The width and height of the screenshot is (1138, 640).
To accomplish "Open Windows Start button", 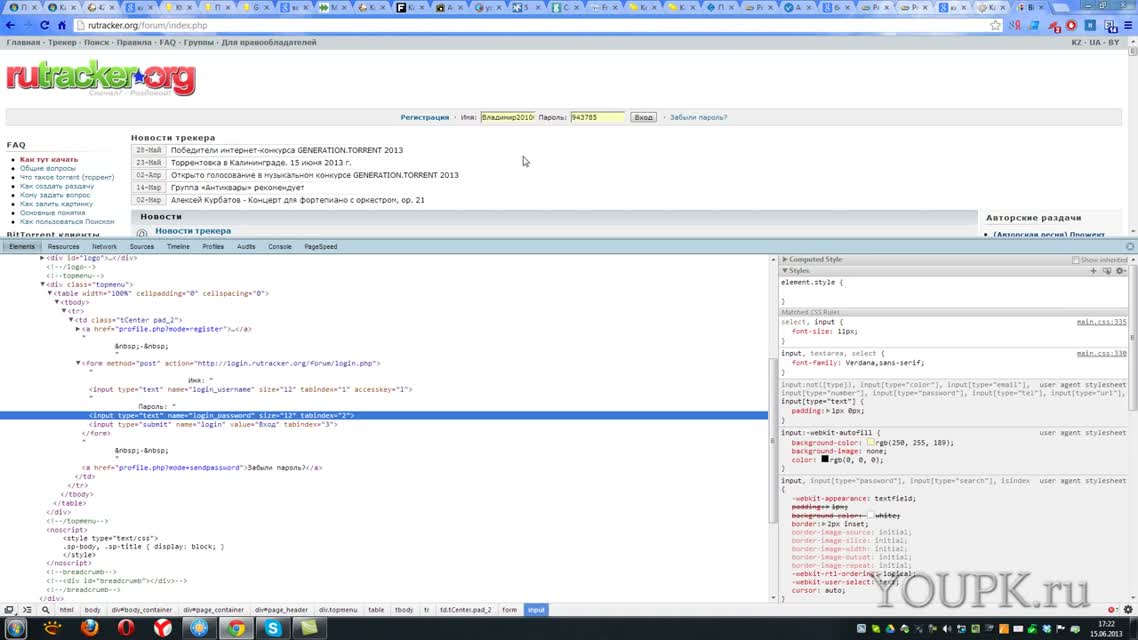I will 15,628.
